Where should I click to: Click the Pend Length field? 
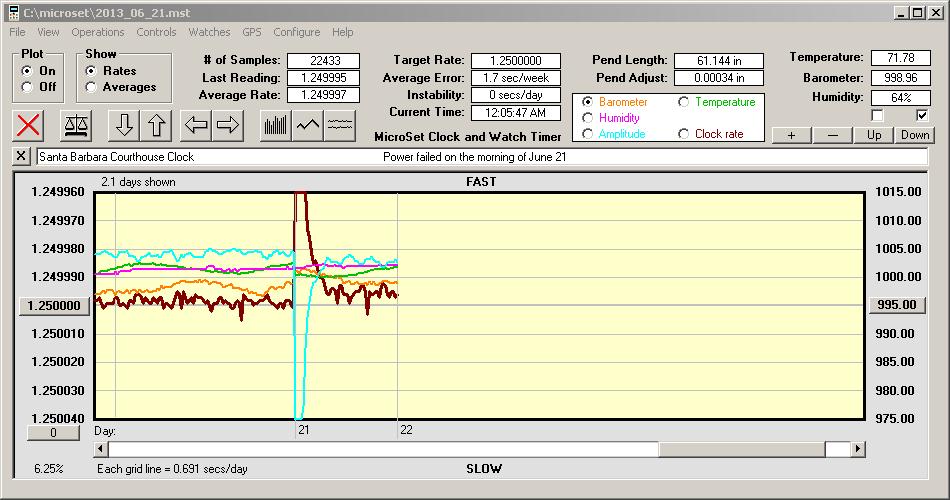(719, 61)
